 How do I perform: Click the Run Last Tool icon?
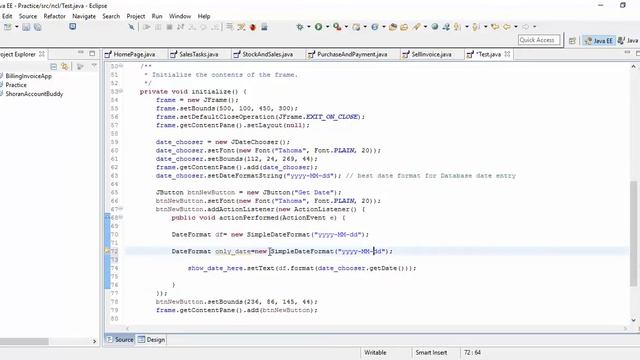[337, 27]
